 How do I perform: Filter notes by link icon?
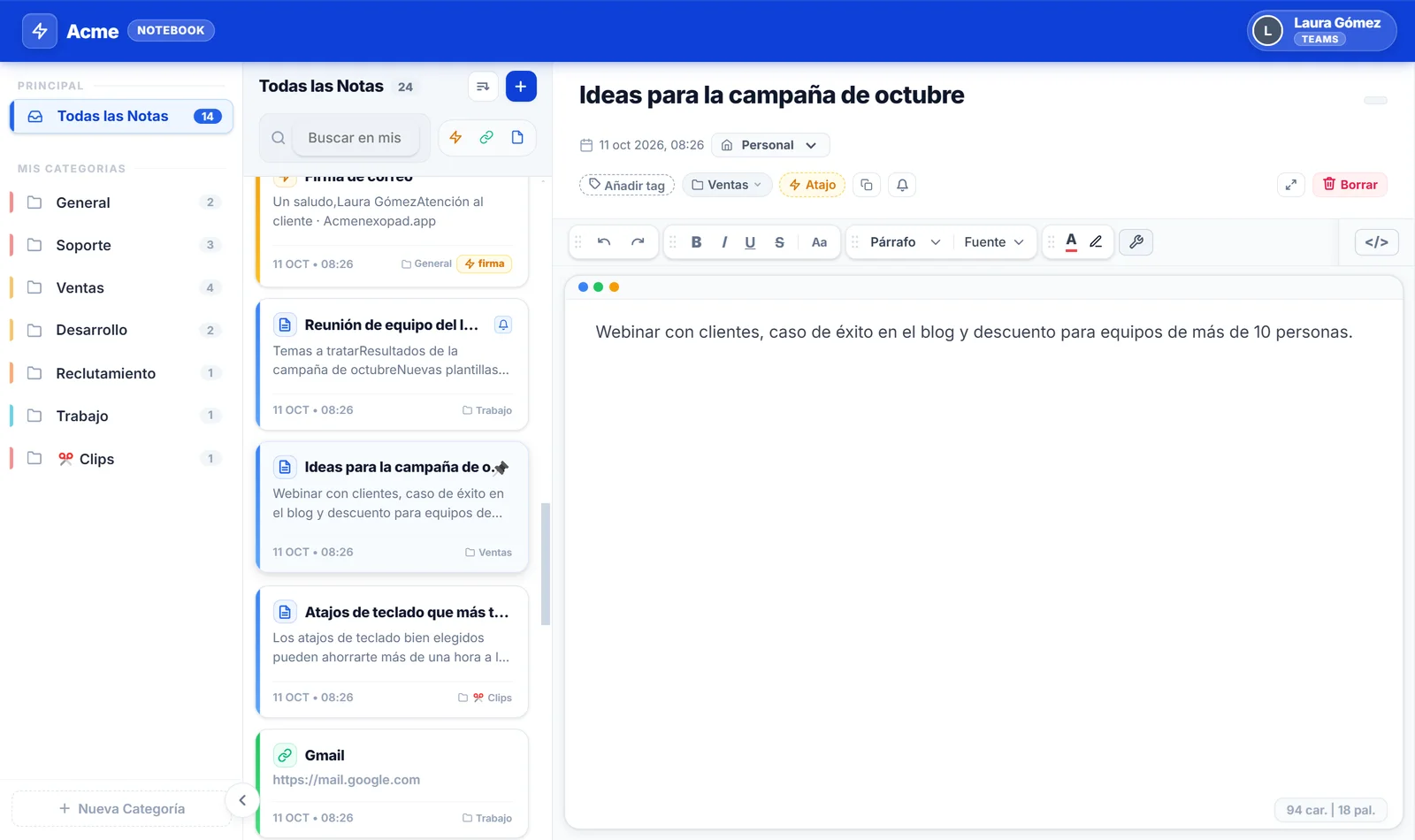(486, 137)
